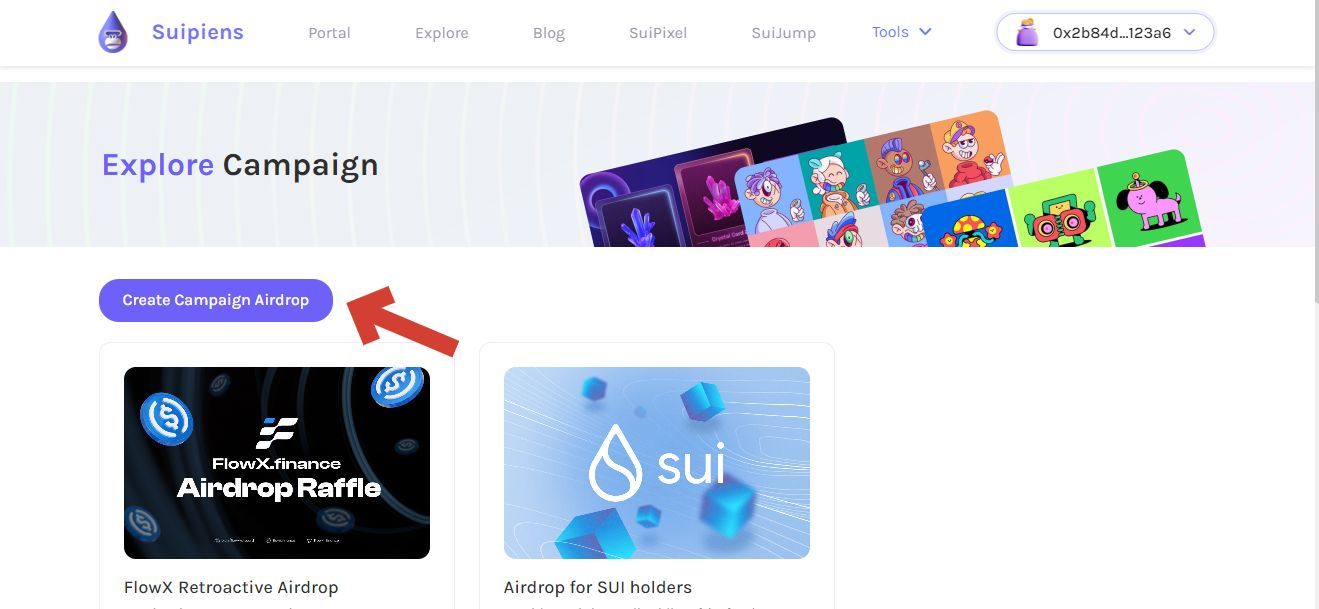Click the Sui droplet logo in the second card

pyautogui.click(x=615, y=463)
